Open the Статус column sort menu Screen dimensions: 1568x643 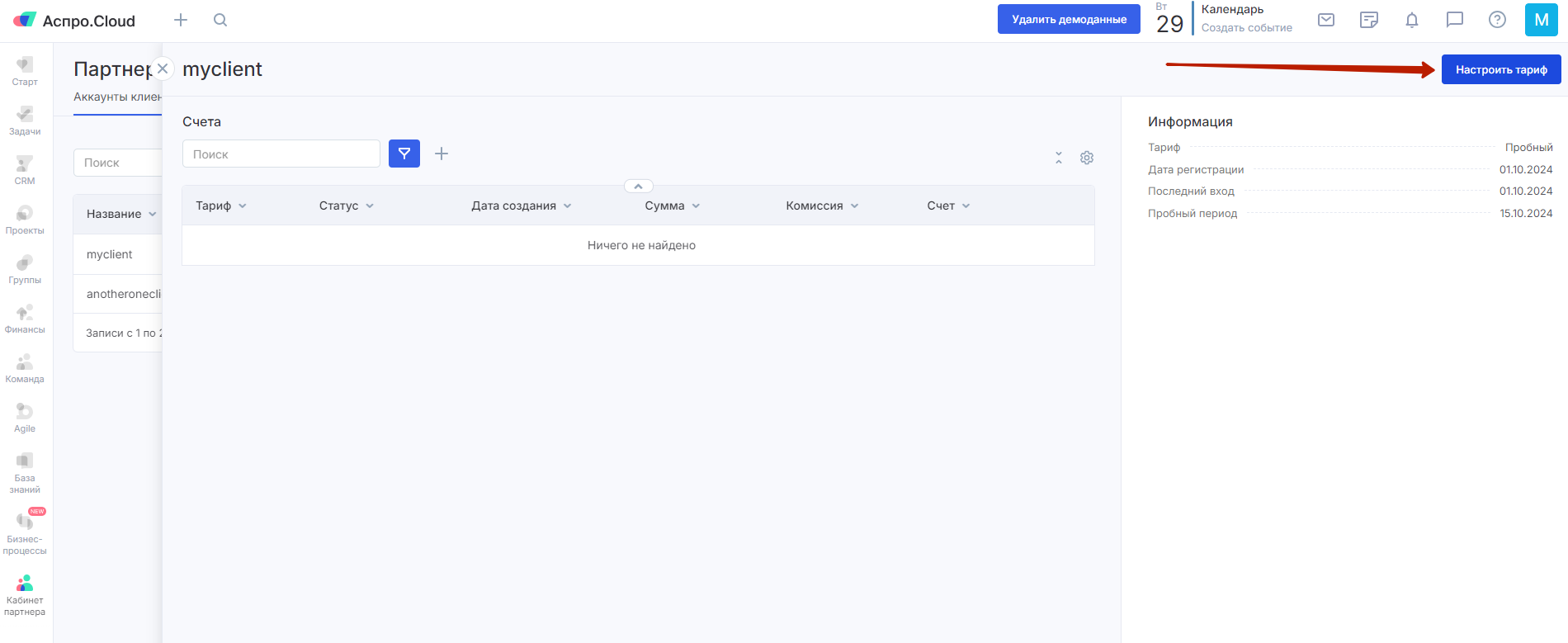coord(370,206)
